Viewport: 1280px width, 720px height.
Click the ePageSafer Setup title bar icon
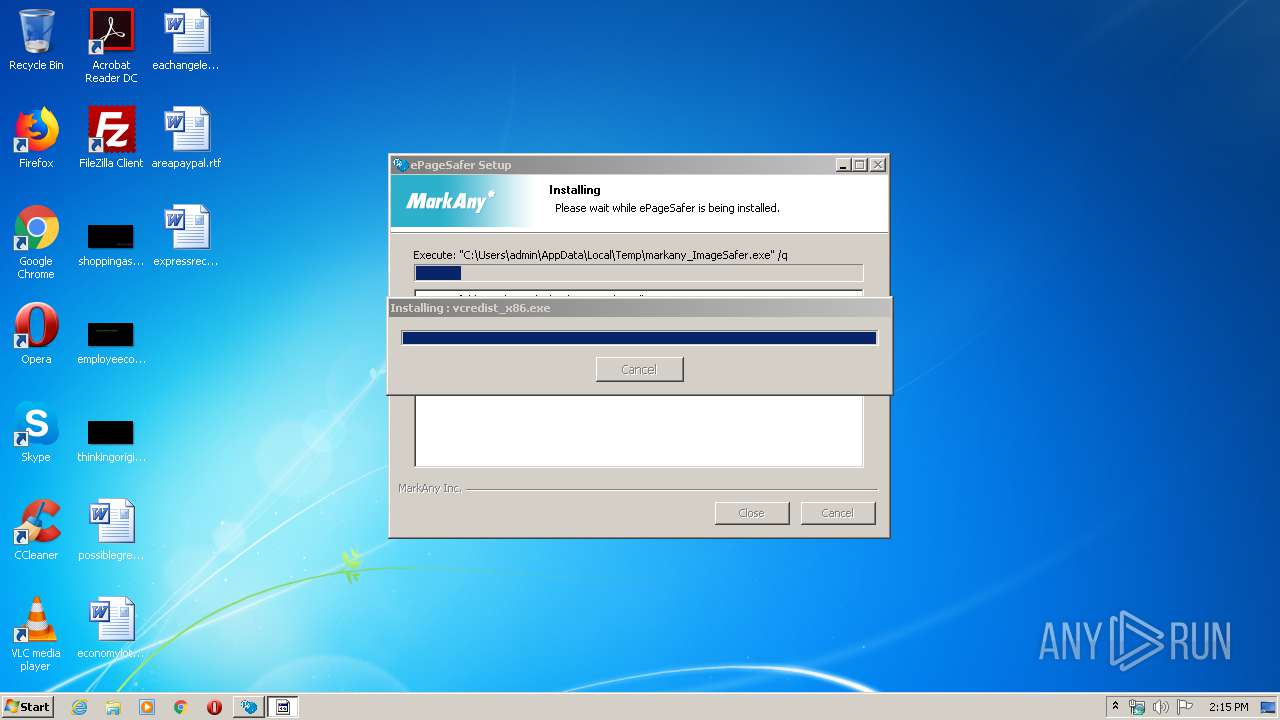click(x=401, y=165)
